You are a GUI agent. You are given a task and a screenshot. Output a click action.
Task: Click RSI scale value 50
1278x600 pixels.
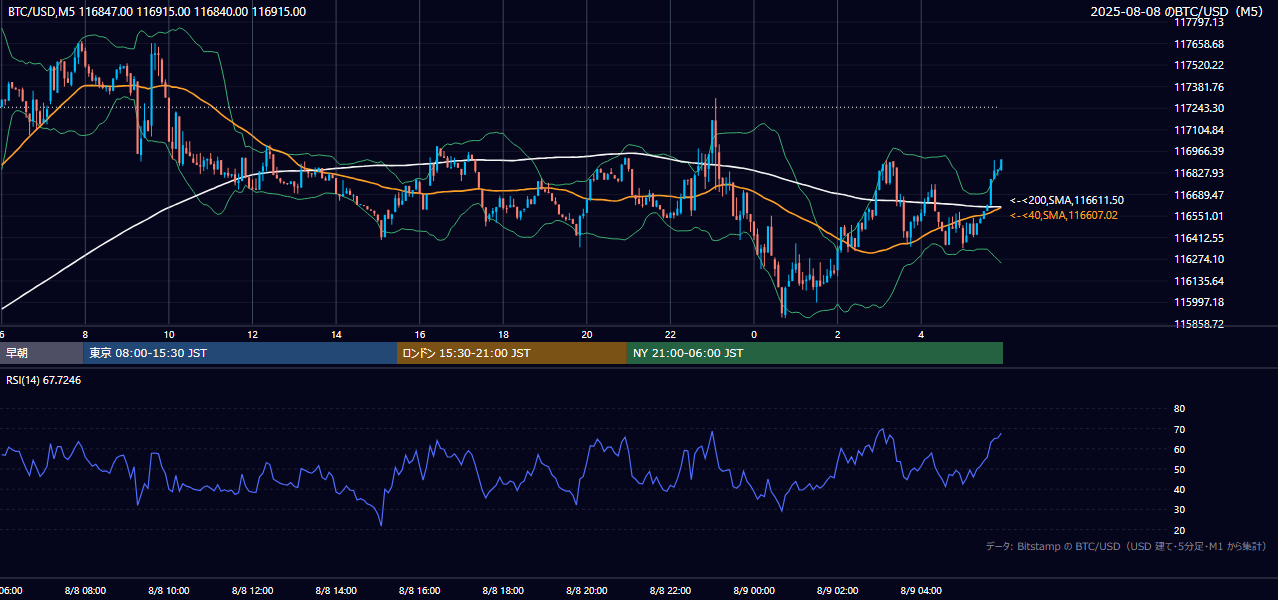pyautogui.click(x=1179, y=469)
